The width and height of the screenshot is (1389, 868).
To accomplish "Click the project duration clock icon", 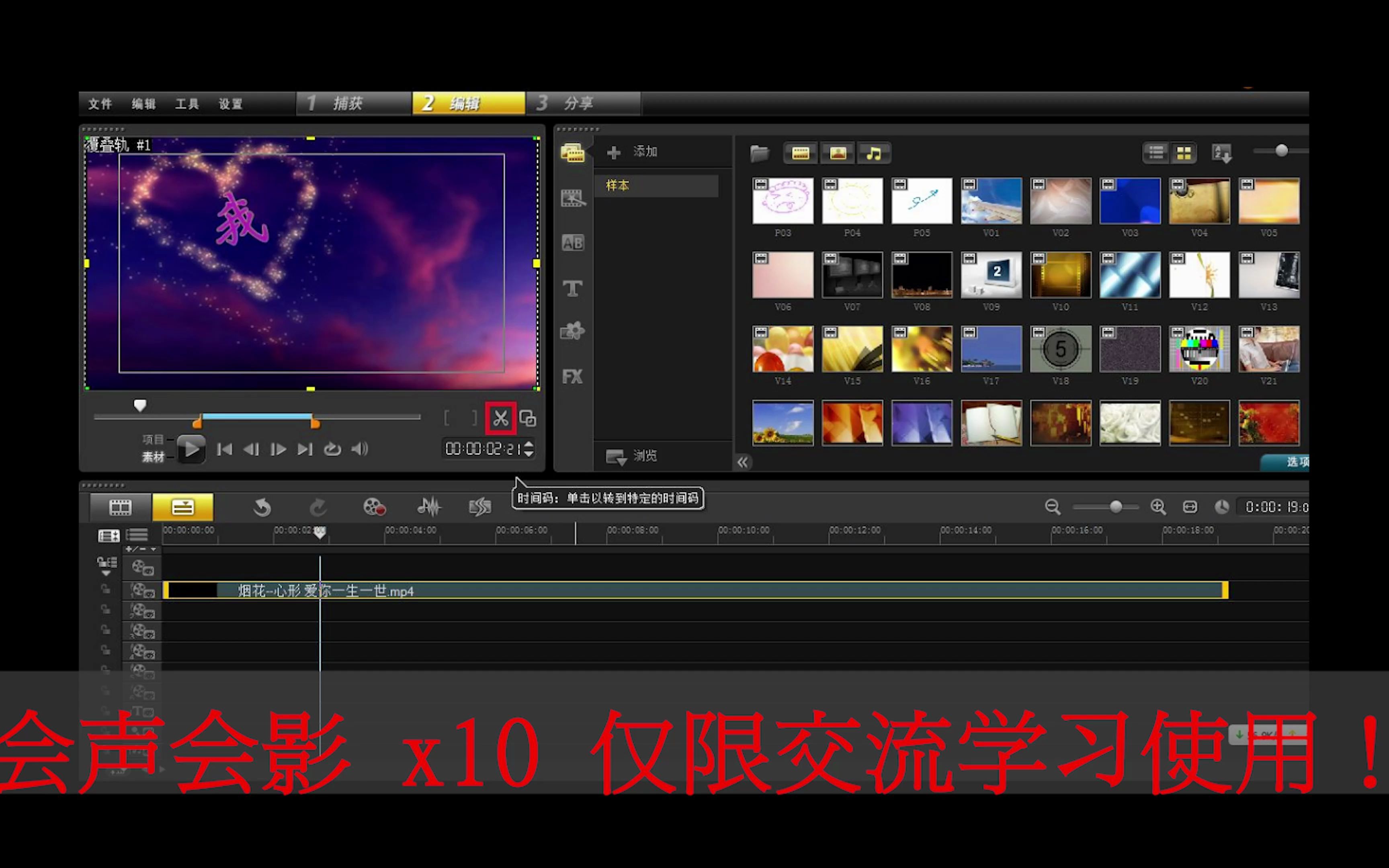I will [1221, 507].
